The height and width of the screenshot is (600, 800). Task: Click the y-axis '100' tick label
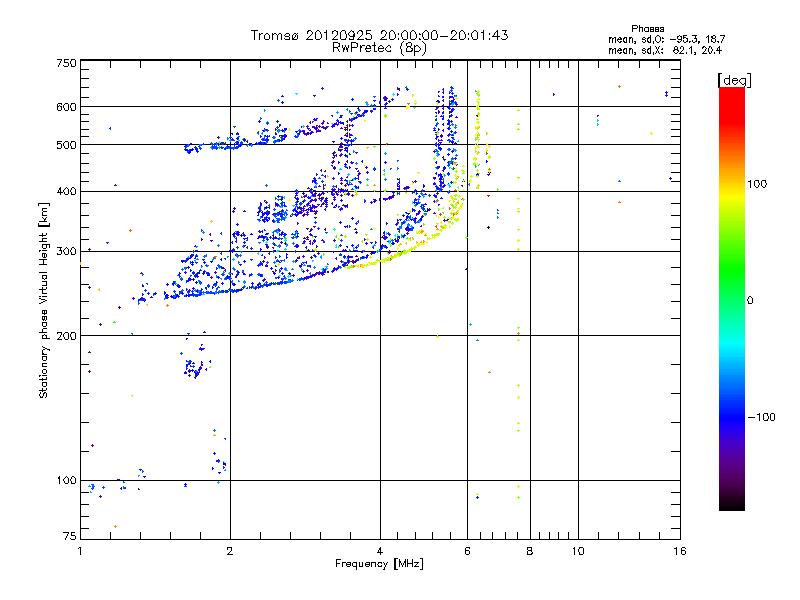pos(66,481)
